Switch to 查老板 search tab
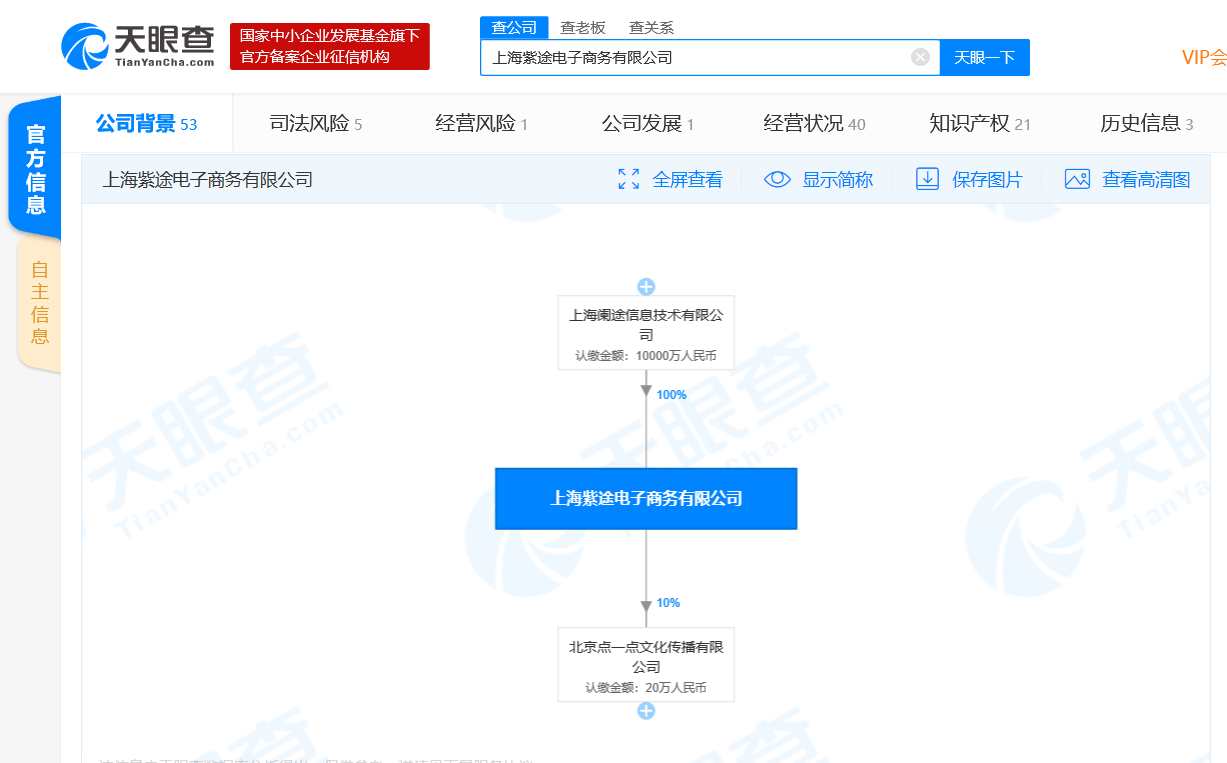The height and width of the screenshot is (763, 1227). (583, 28)
